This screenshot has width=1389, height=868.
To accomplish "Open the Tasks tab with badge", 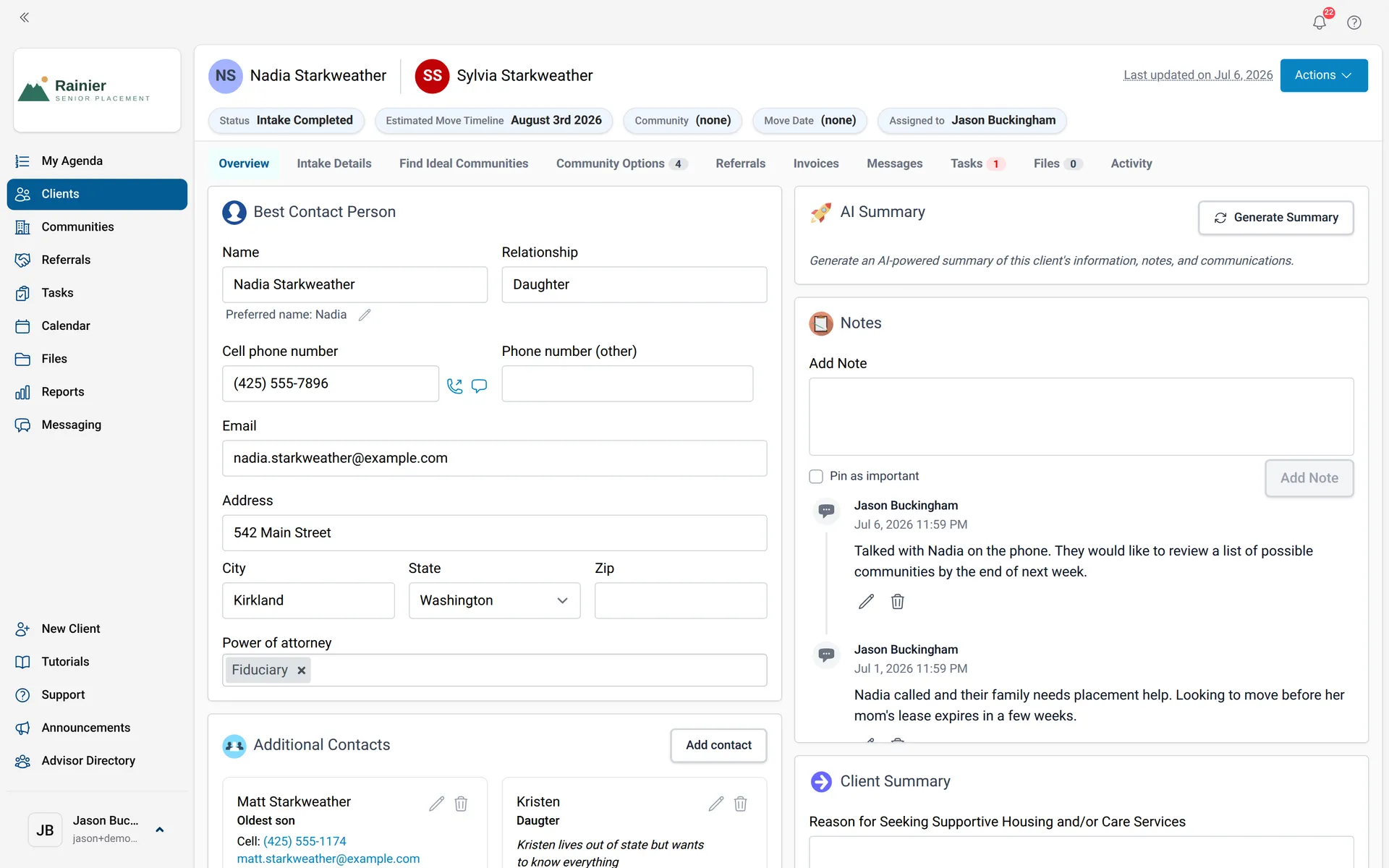I will (x=977, y=163).
